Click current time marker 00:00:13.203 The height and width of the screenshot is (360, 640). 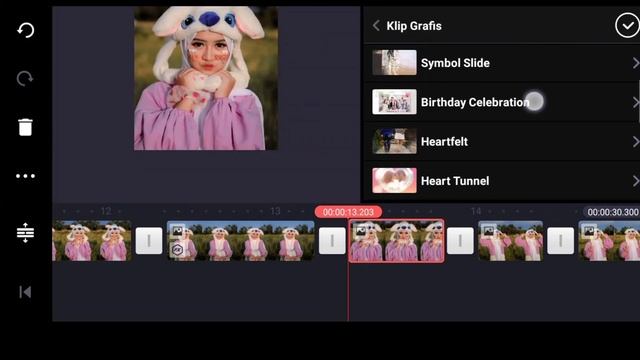[x=348, y=212]
